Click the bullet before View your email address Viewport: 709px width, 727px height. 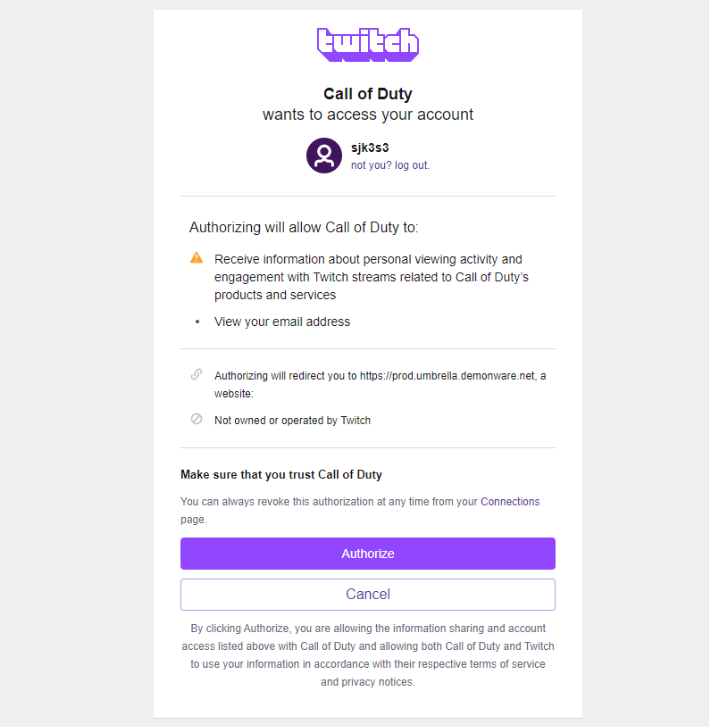click(x=197, y=322)
